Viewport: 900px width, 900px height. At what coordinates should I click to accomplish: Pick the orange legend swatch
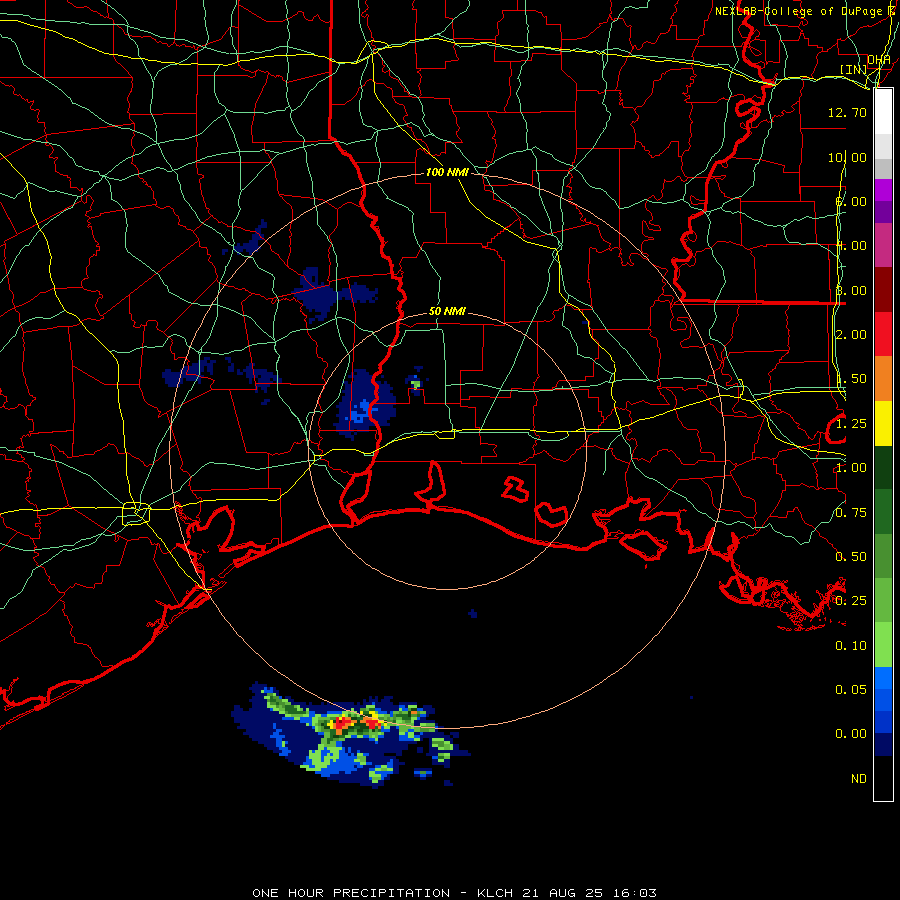click(883, 379)
